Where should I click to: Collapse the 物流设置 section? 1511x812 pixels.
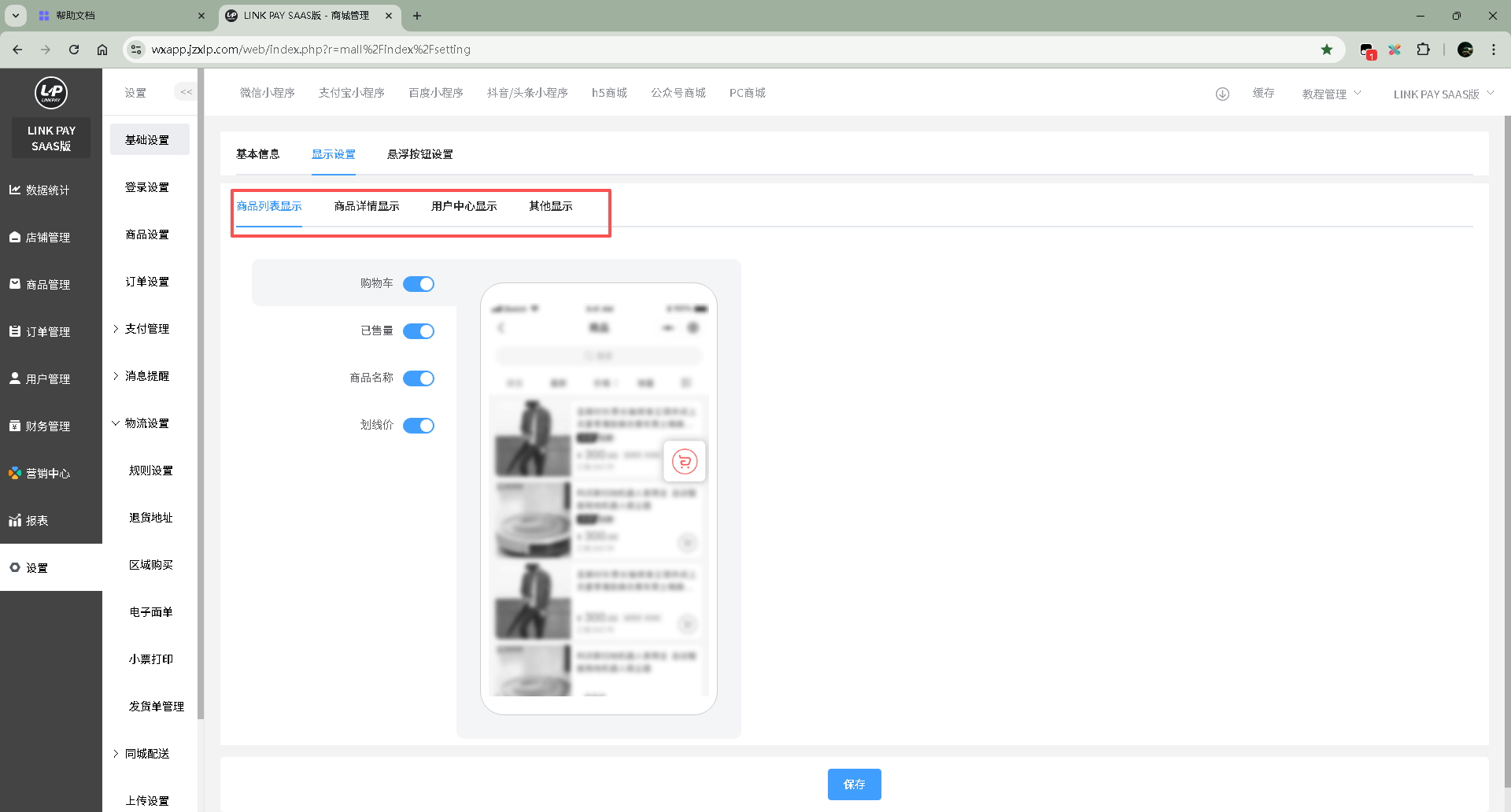pyautogui.click(x=146, y=423)
